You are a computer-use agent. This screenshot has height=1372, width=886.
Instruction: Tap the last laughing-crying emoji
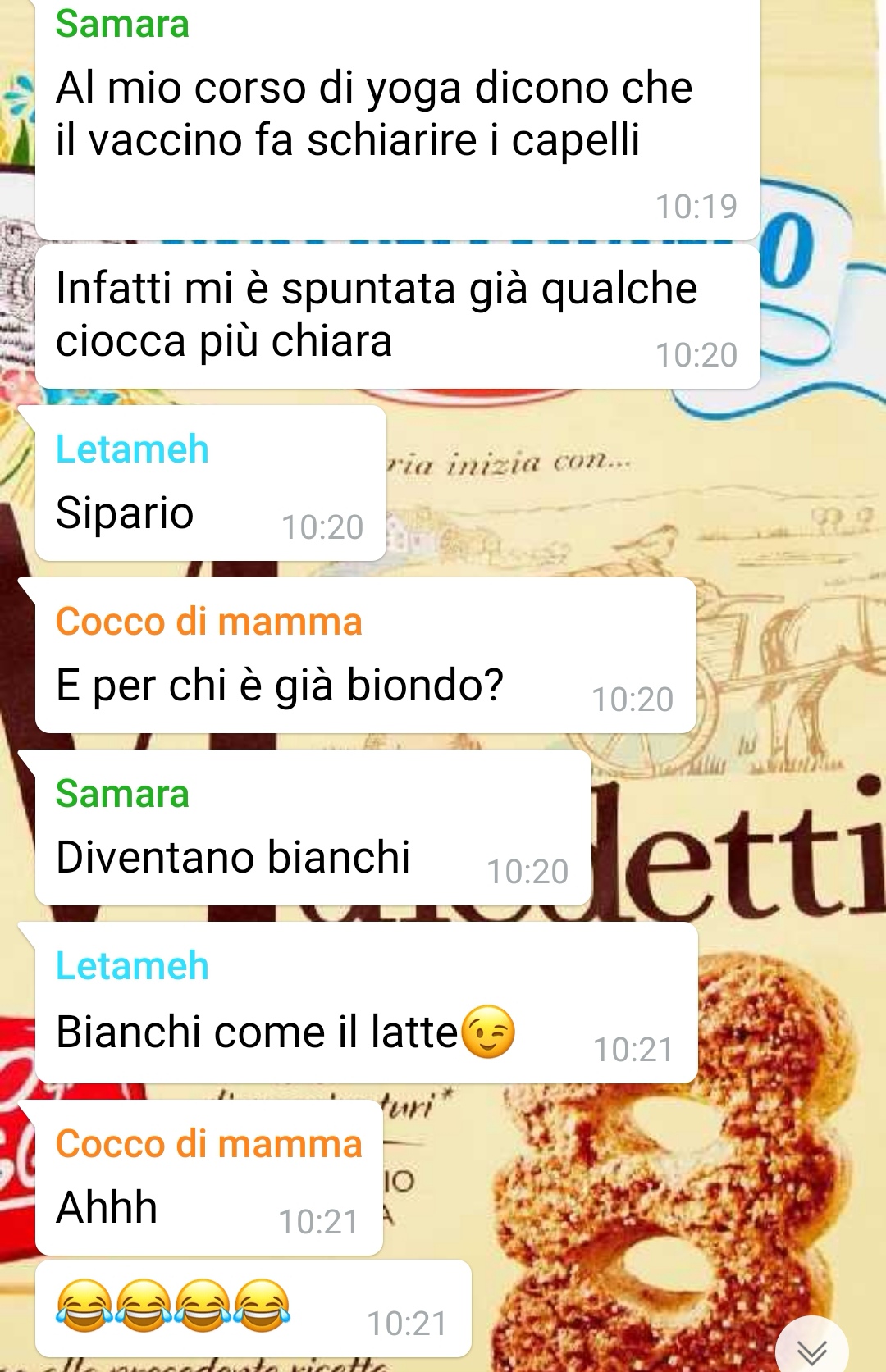[263, 1304]
